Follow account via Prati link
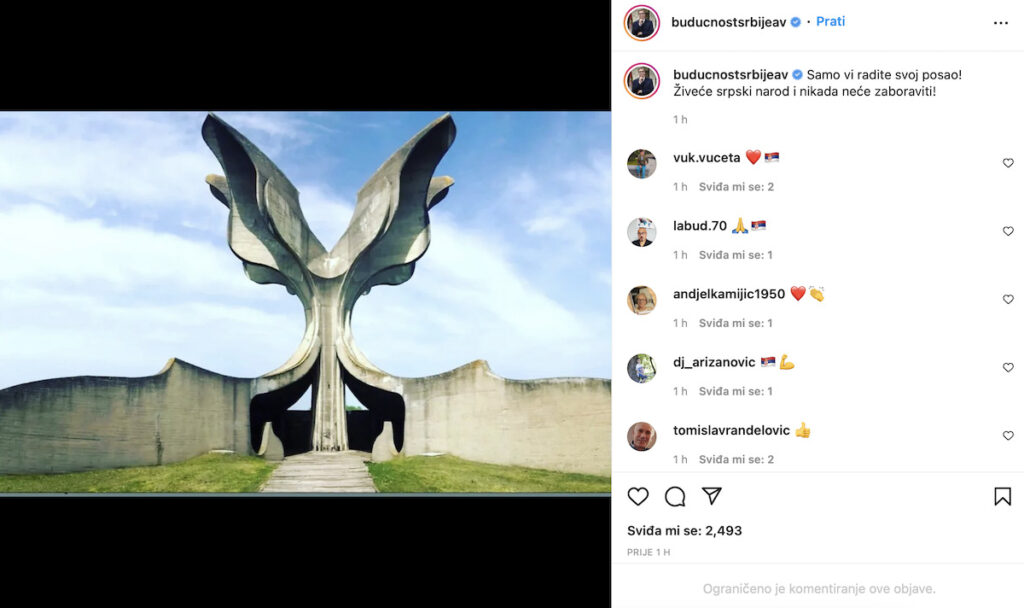Viewport: 1024px width, 608px height. tap(830, 22)
